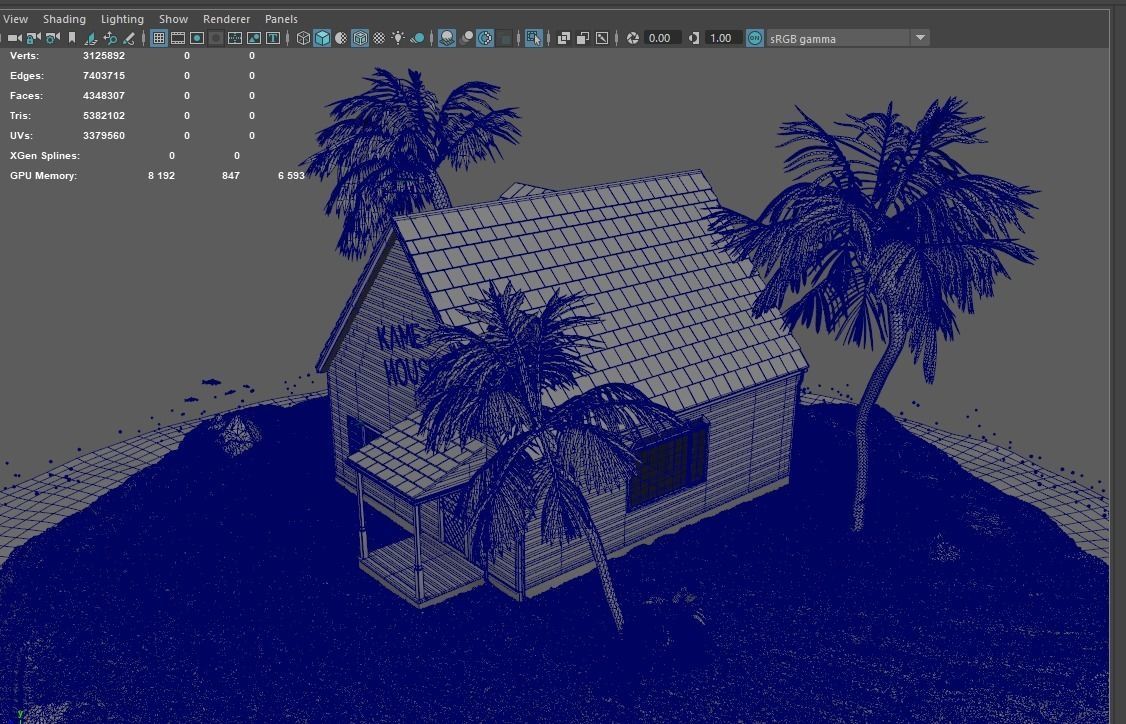The height and width of the screenshot is (724, 1126).
Task: Click the Depth of Field icon
Action: click(504, 38)
